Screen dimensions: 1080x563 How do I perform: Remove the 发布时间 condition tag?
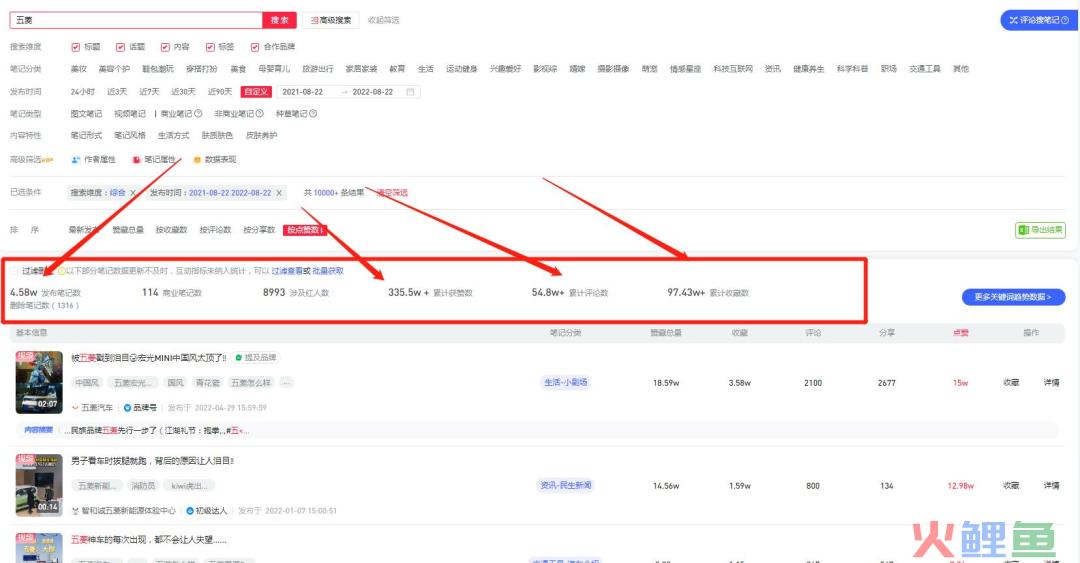coord(279,193)
